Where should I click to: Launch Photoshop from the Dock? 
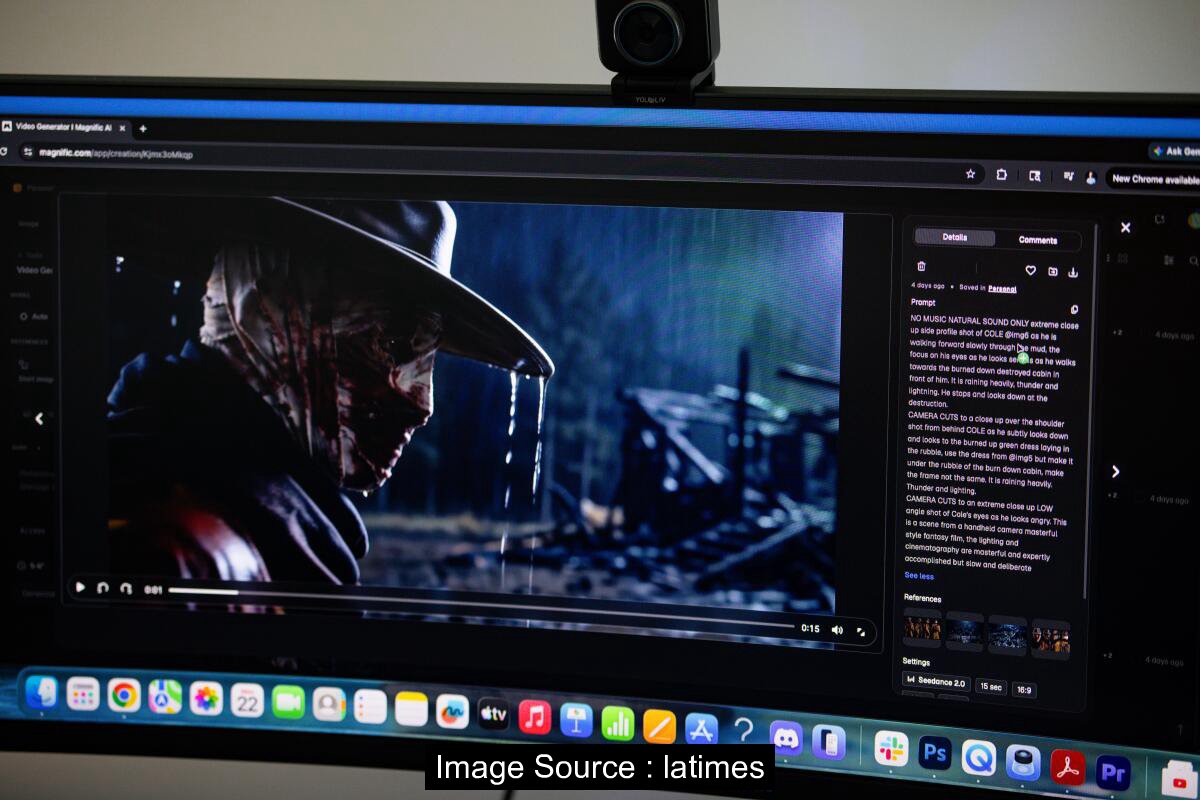click(x=935, y=753)
